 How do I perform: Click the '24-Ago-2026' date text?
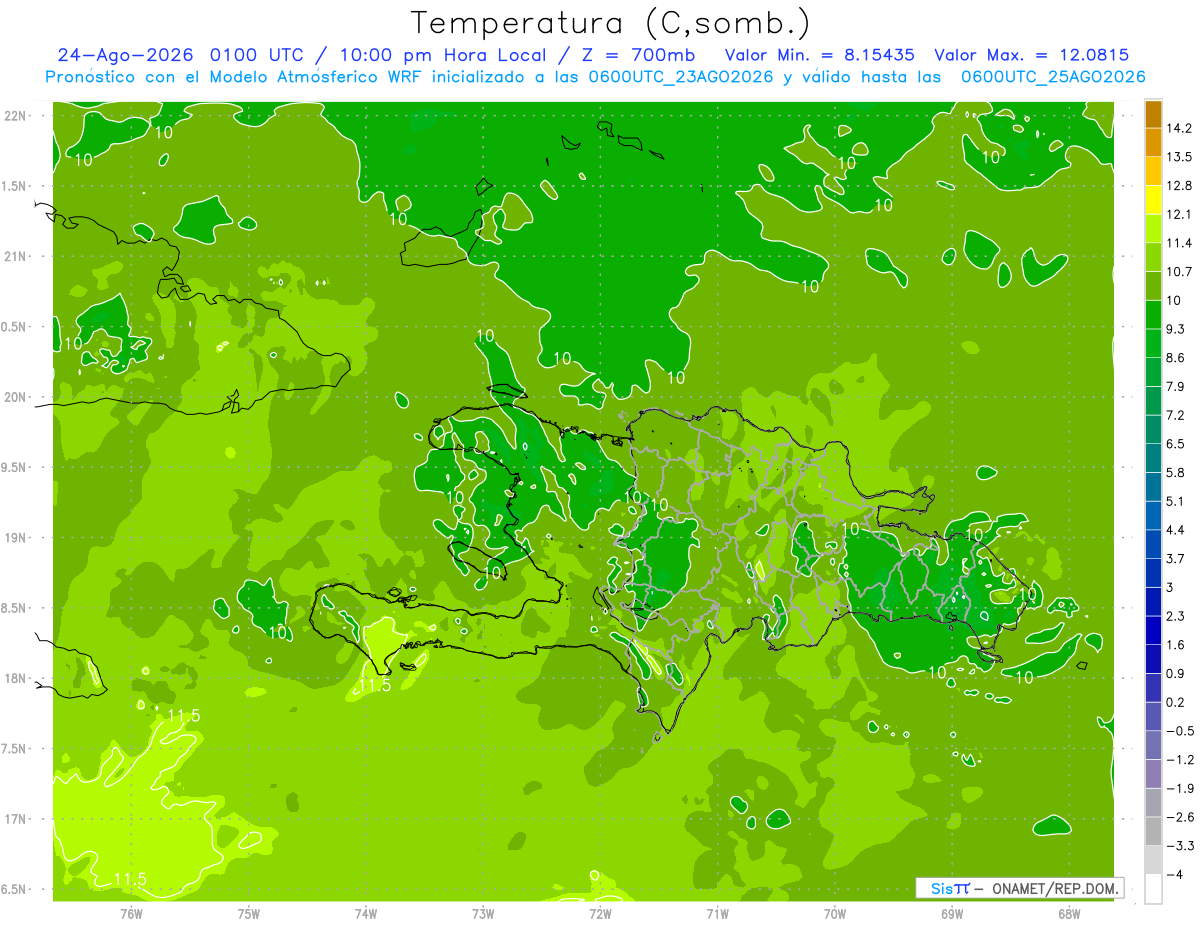pyautogui.click(x=125, y=54)
